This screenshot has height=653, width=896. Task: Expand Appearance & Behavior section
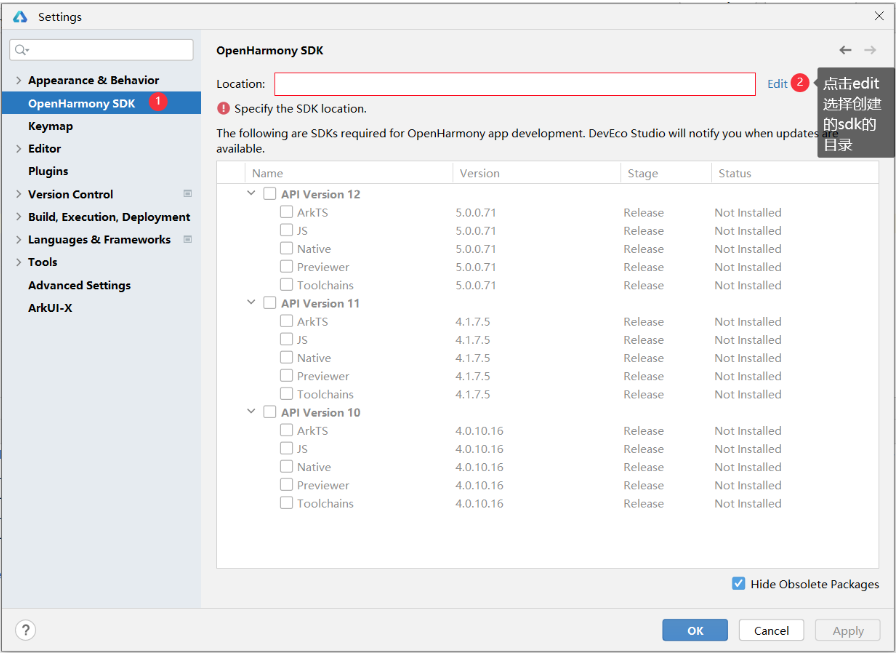pos(18,80)
